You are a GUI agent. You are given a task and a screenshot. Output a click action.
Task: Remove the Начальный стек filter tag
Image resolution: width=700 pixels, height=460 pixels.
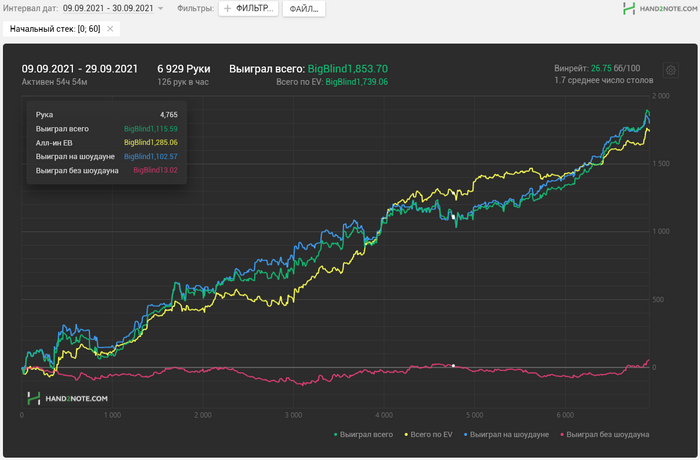110,29
